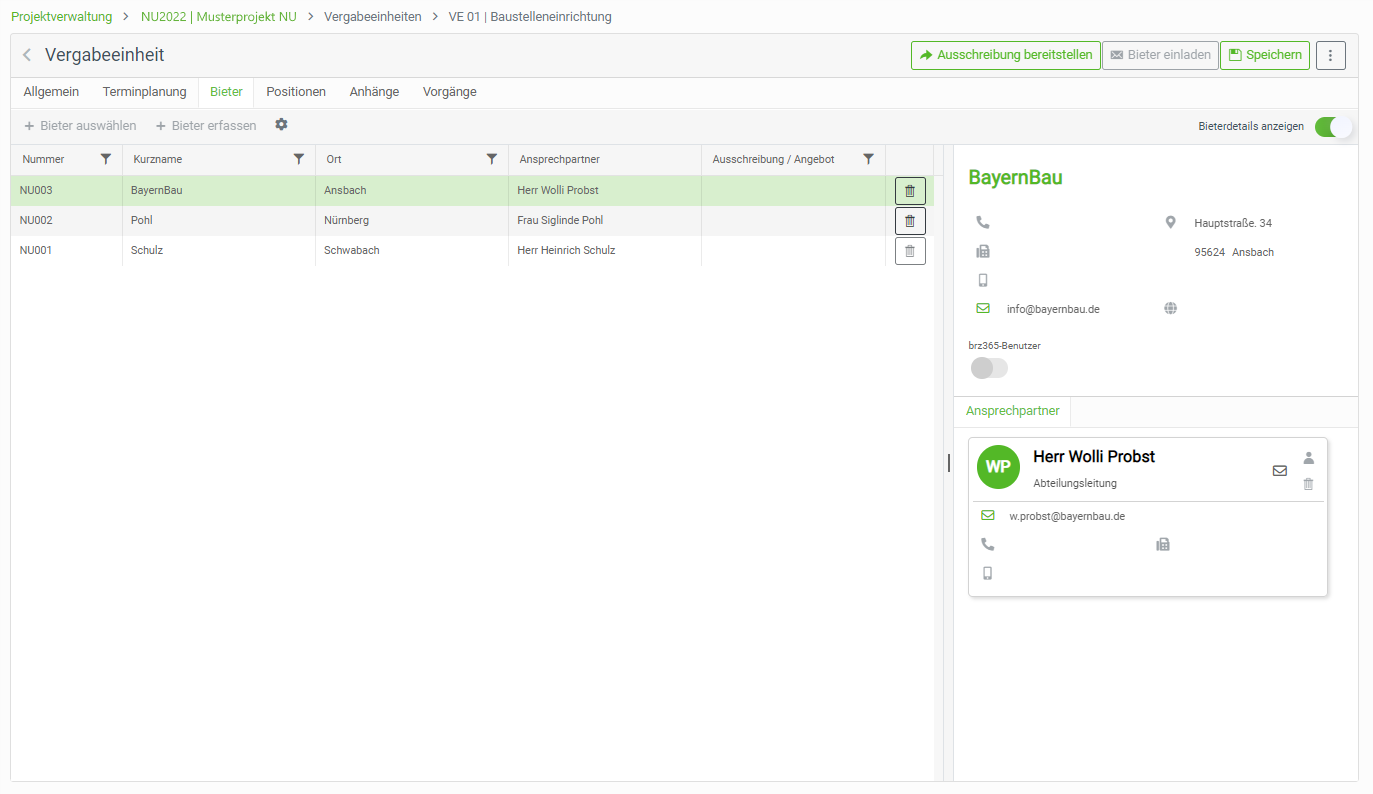Image resolution: width=1373 pixels, height=794 pixels.
Task: Click the location pin icon near Hauptstraße
Action: 1171,222
